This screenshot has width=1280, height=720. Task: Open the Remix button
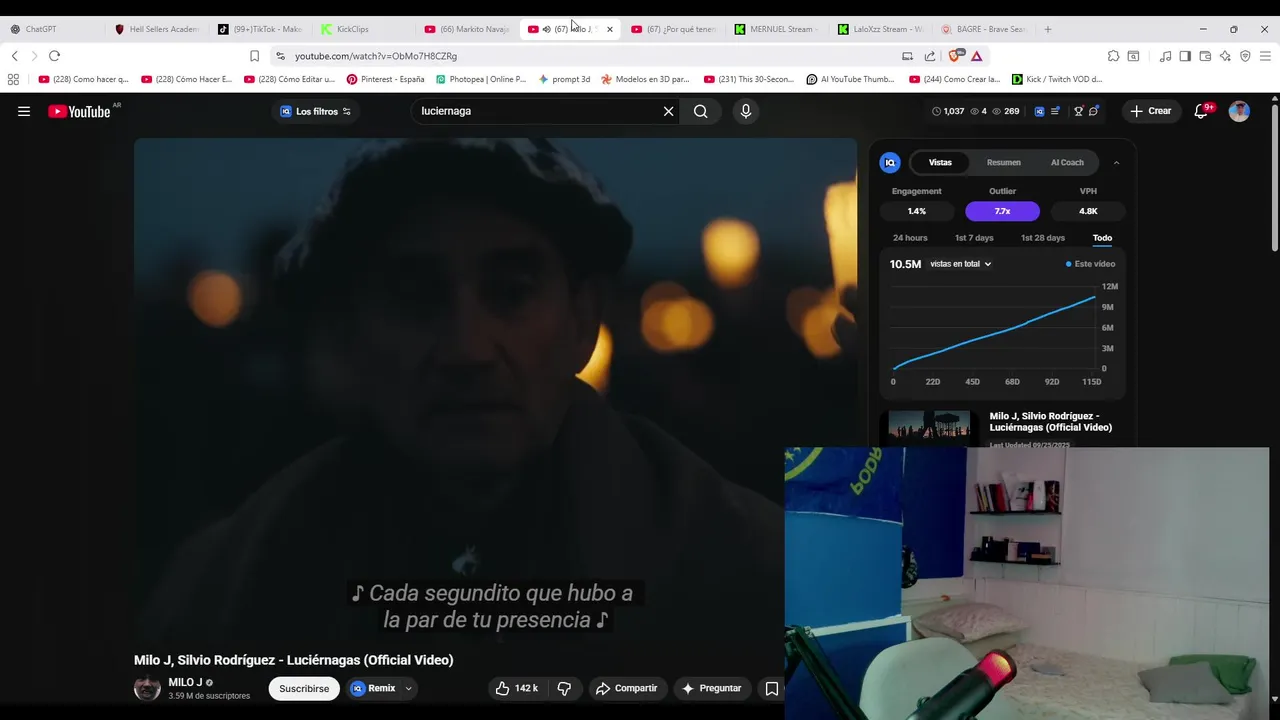pos(374,688)
